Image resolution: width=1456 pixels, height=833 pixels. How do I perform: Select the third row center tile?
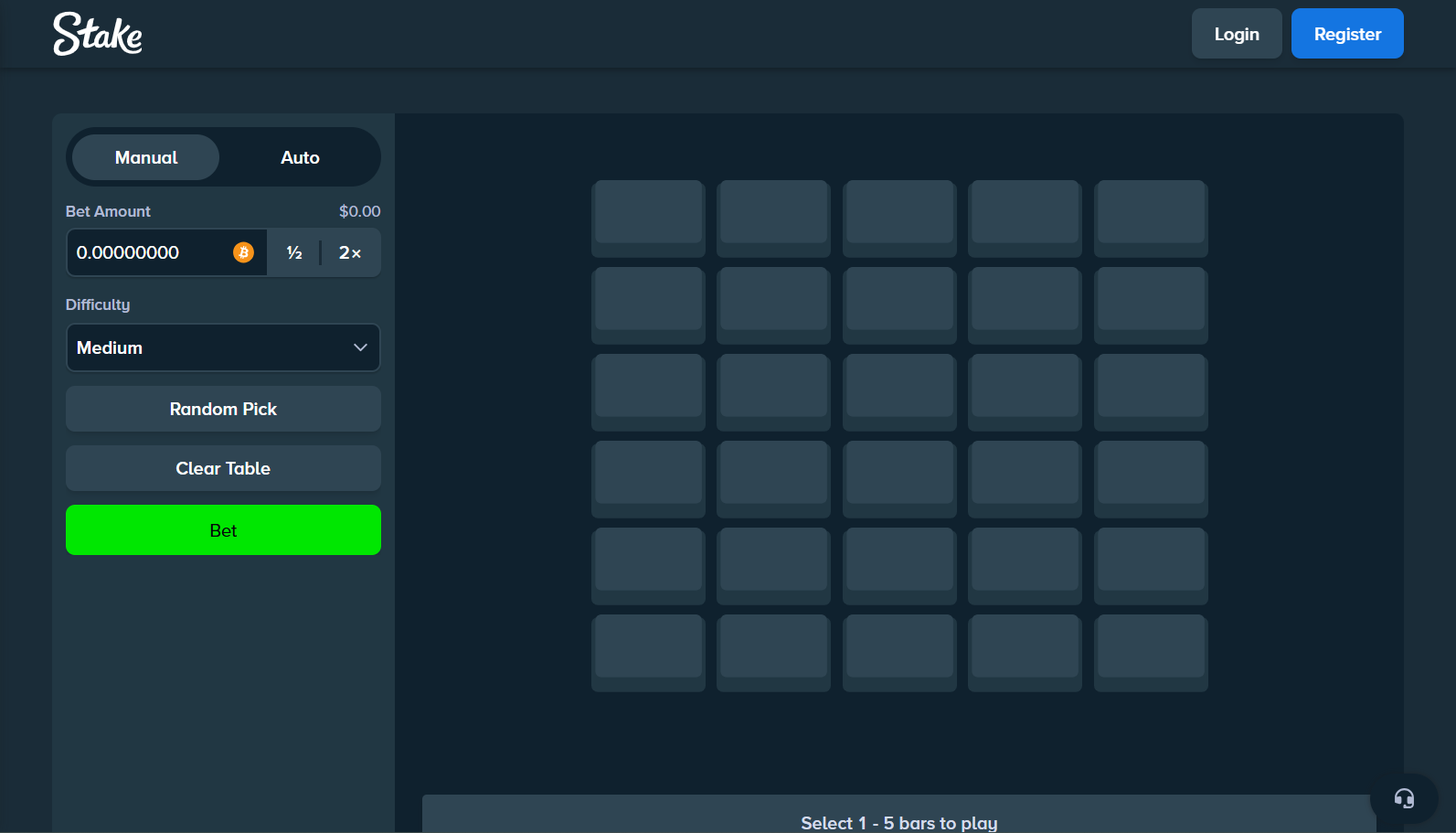[x=899, y=390]
